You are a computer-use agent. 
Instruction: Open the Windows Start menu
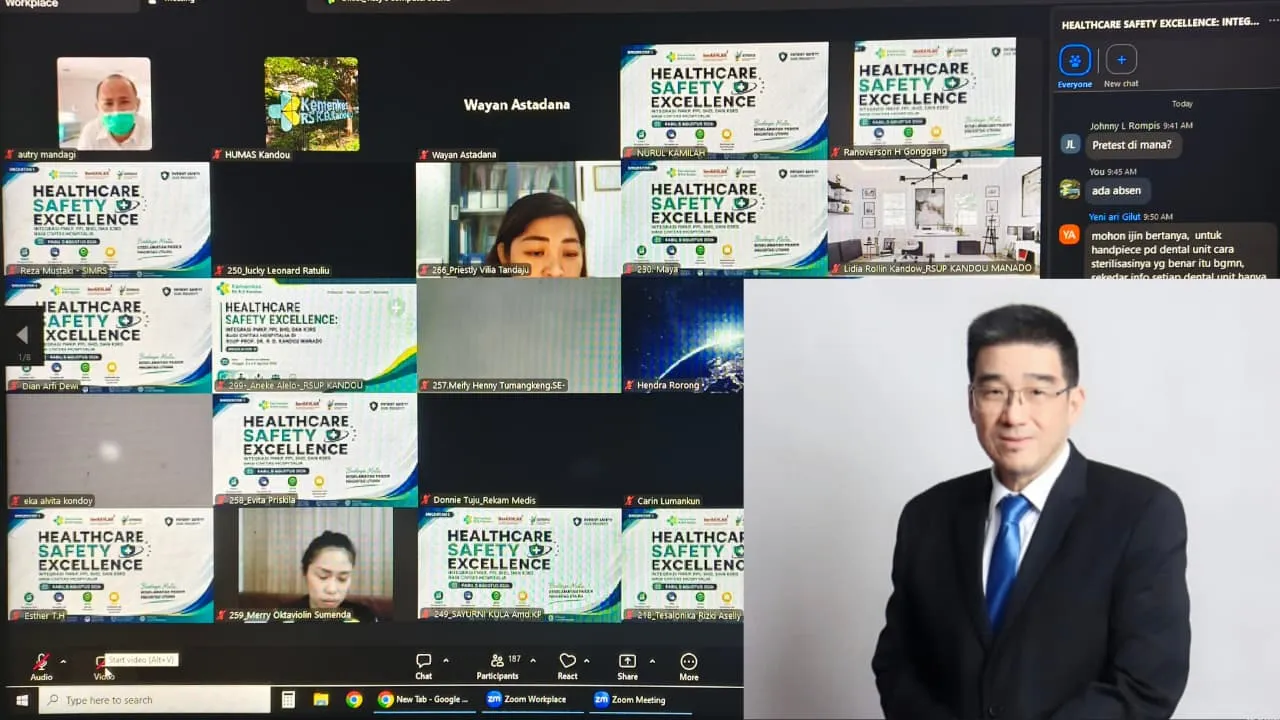[x=20, y=700]
